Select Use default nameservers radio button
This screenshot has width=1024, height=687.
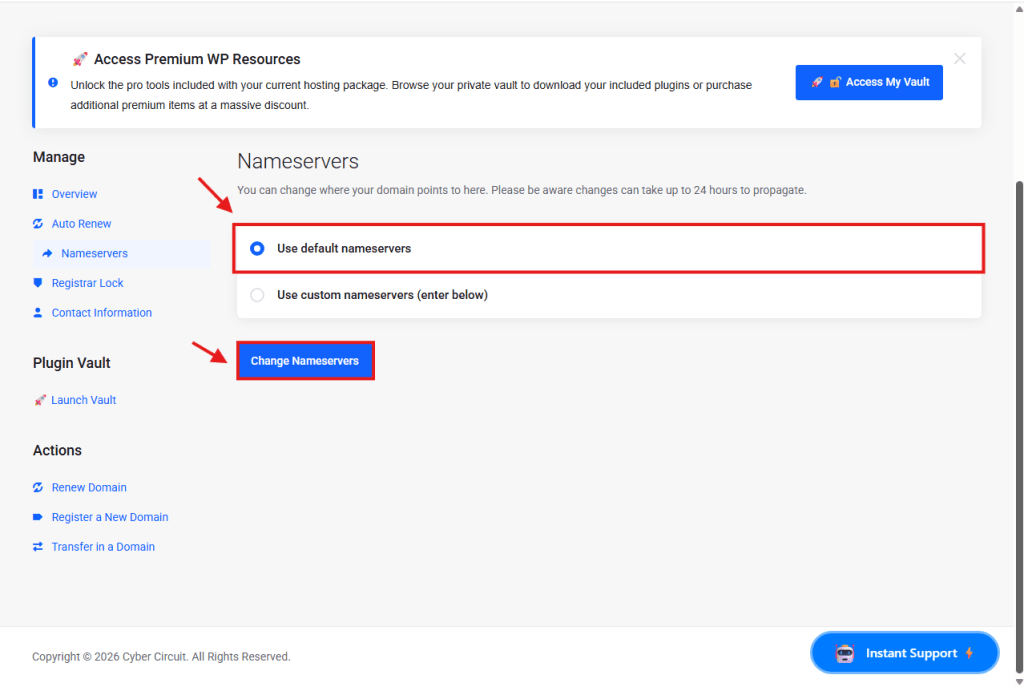pos(257,249)
